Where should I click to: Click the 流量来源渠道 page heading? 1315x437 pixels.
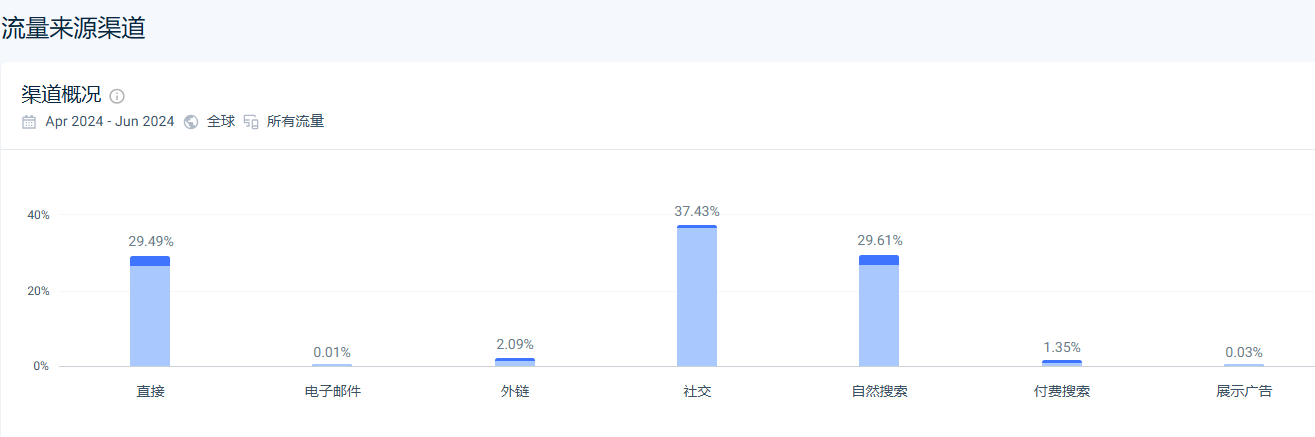[74, 28]
